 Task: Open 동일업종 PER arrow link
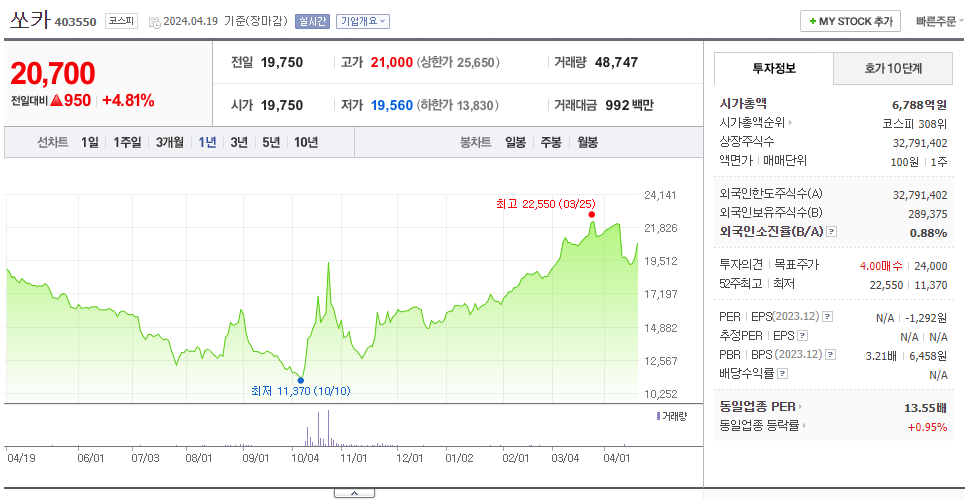pyautogui.click(x=801, y=407)
